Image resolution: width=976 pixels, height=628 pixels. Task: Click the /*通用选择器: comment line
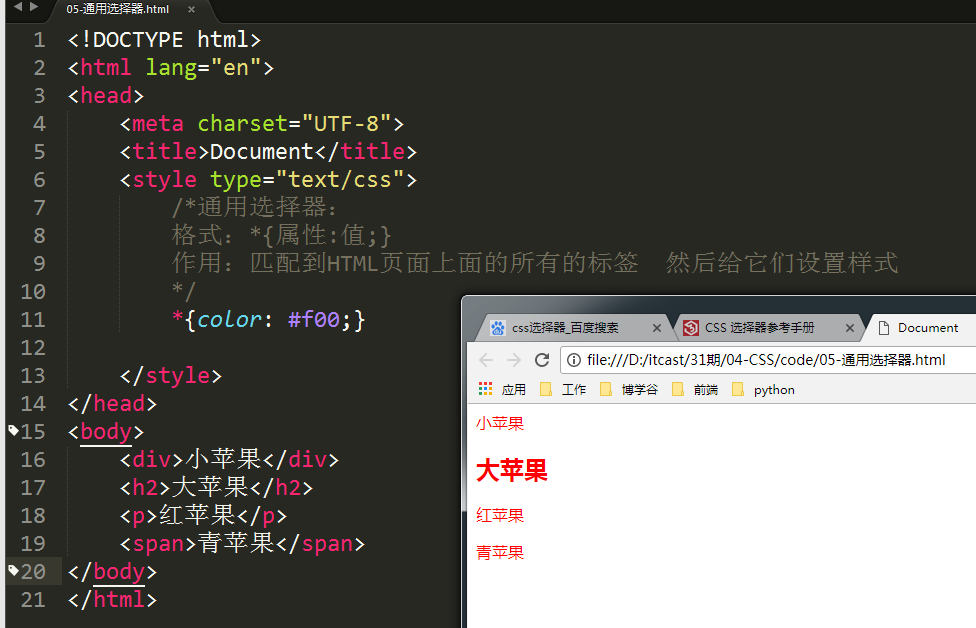(254, 207)
